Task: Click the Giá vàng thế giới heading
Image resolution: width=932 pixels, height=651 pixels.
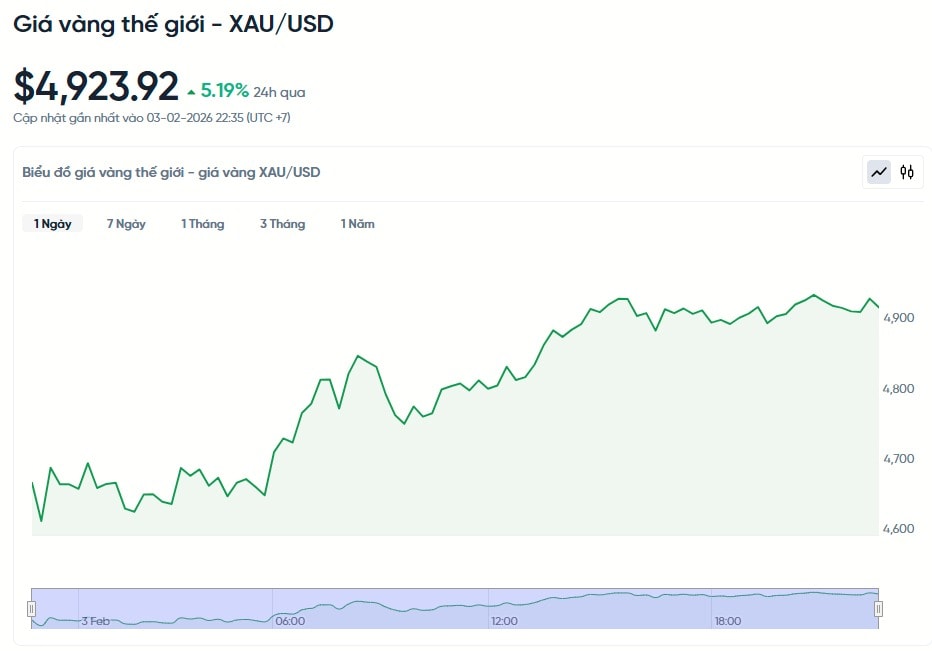Action: pos(173,24)
